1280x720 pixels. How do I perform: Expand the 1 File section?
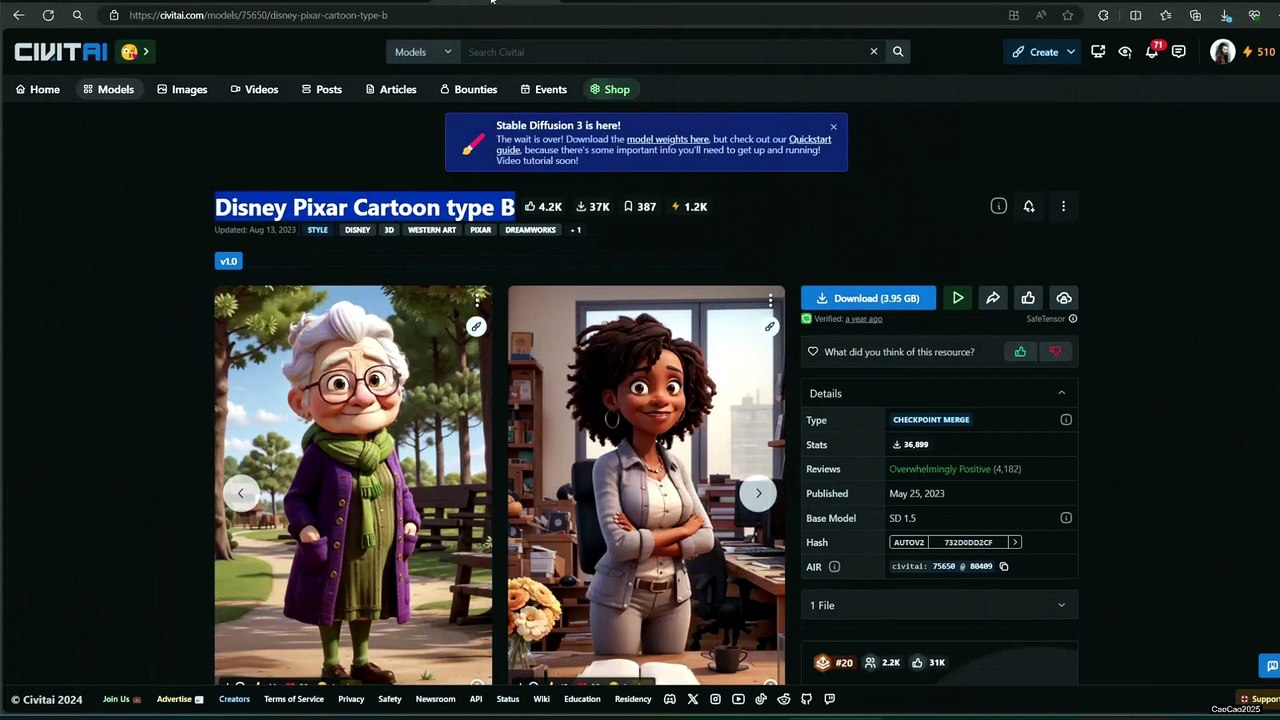click(939, 605)
